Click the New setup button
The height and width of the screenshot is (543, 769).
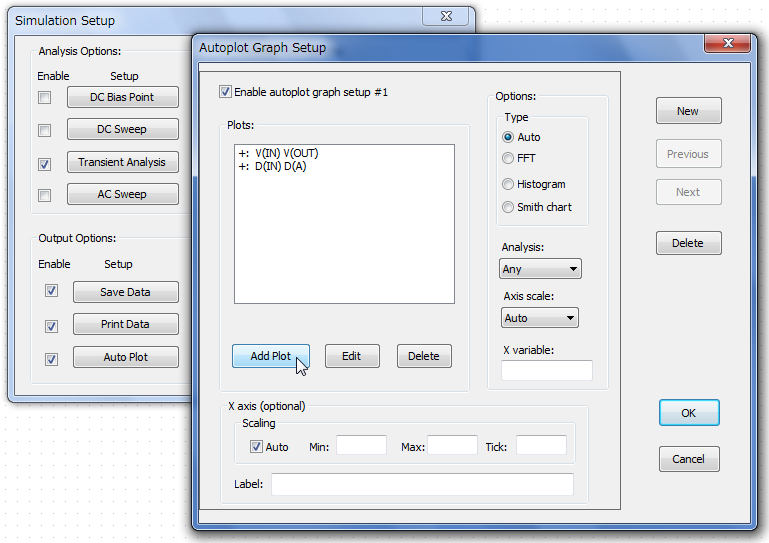pos(688,111)
